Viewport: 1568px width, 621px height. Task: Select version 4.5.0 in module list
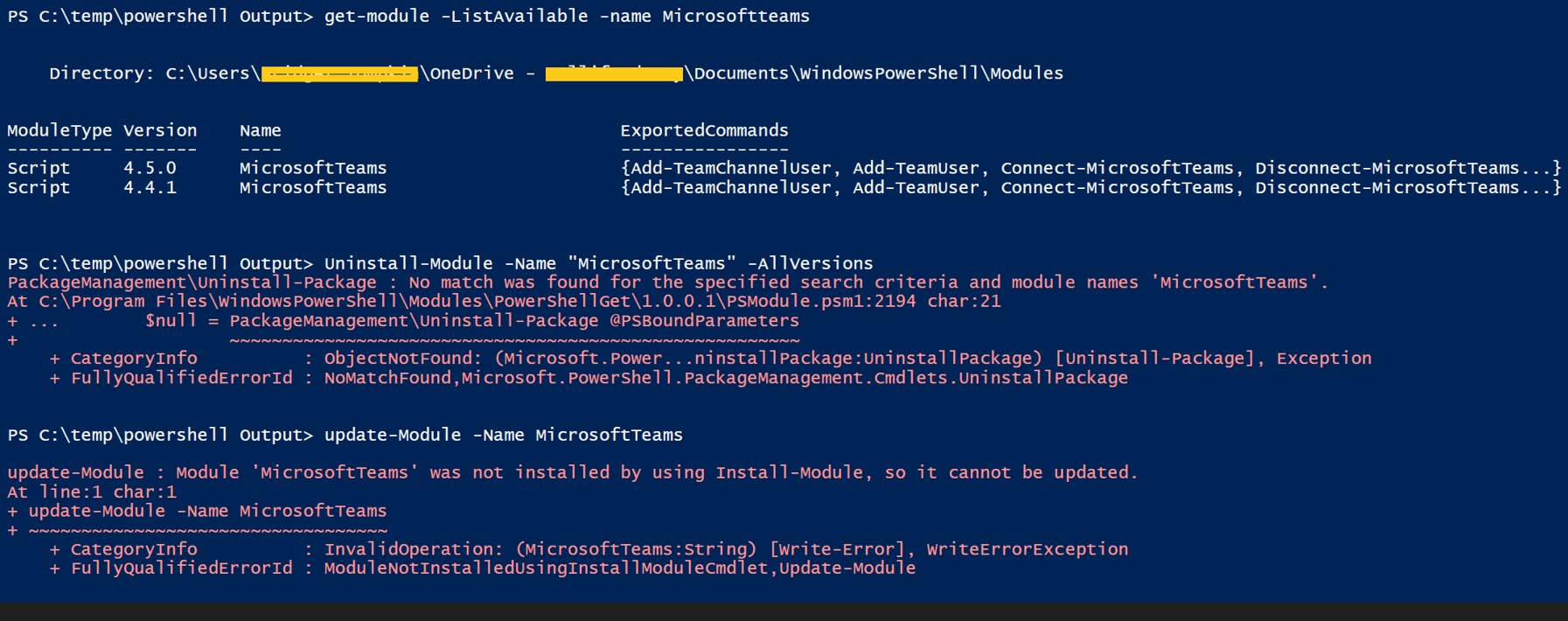click(x=150, y=168)
